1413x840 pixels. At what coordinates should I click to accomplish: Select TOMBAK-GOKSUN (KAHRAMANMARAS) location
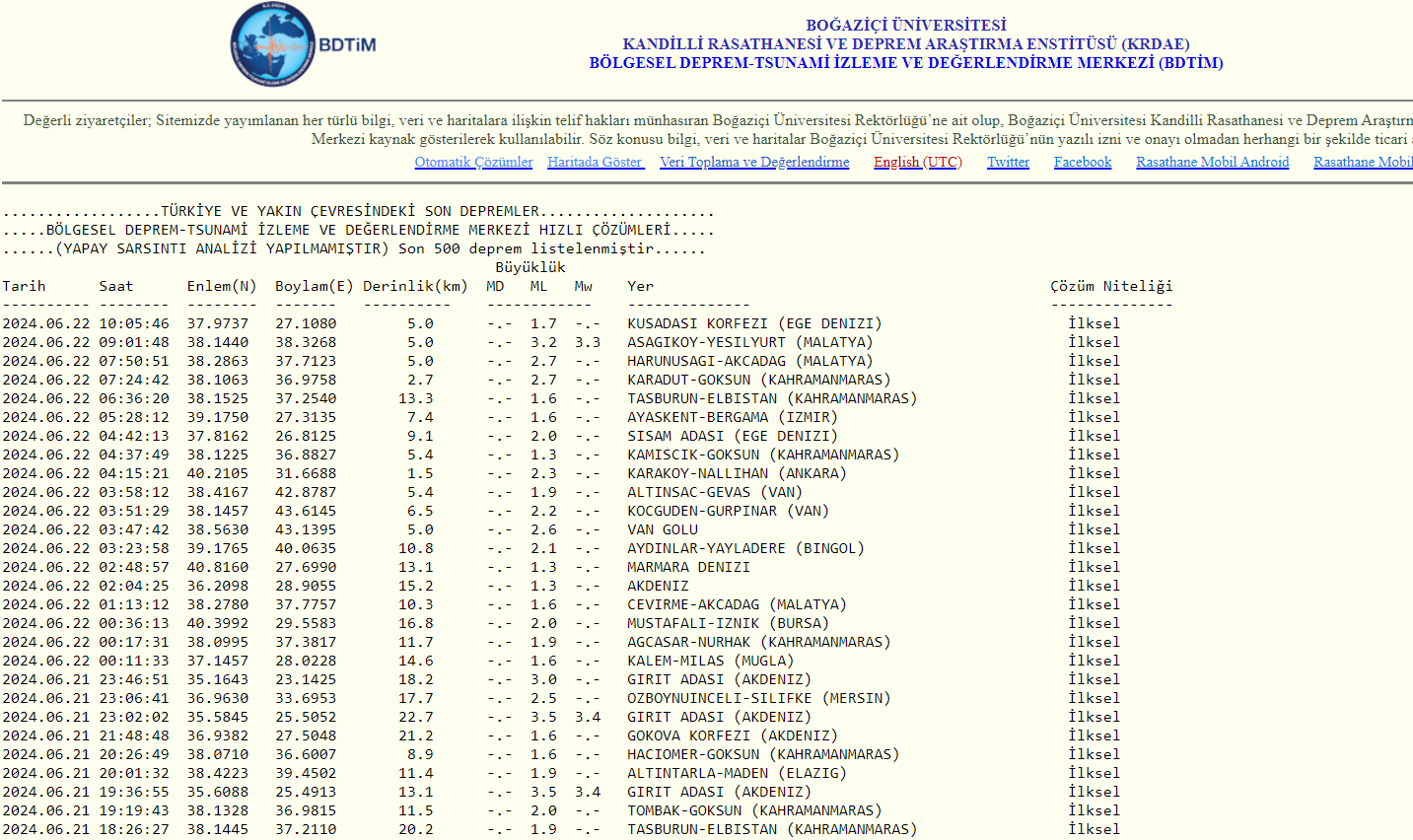tap(754, 810)
